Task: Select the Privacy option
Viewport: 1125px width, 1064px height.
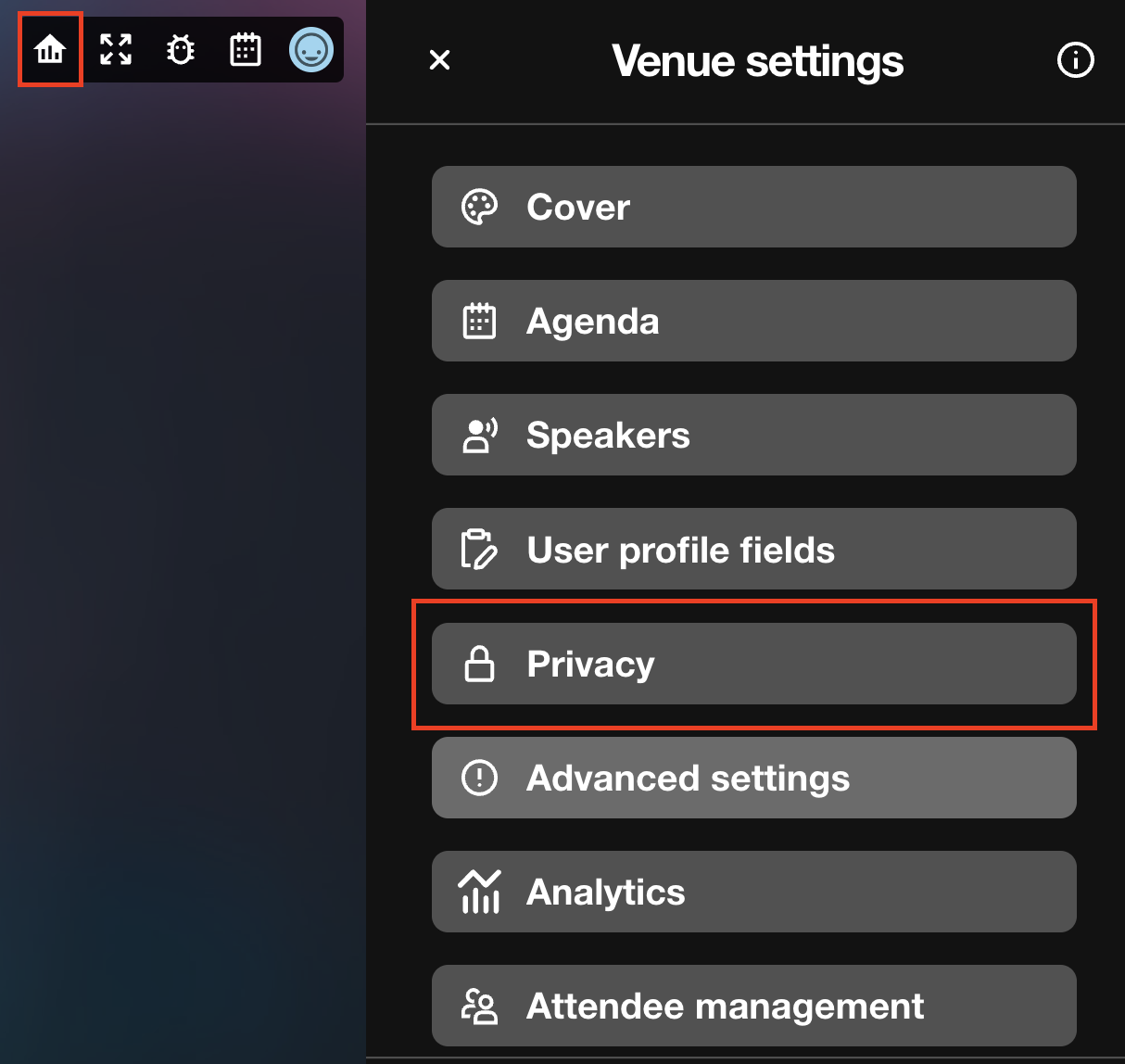Action: [x=753, y=664]
